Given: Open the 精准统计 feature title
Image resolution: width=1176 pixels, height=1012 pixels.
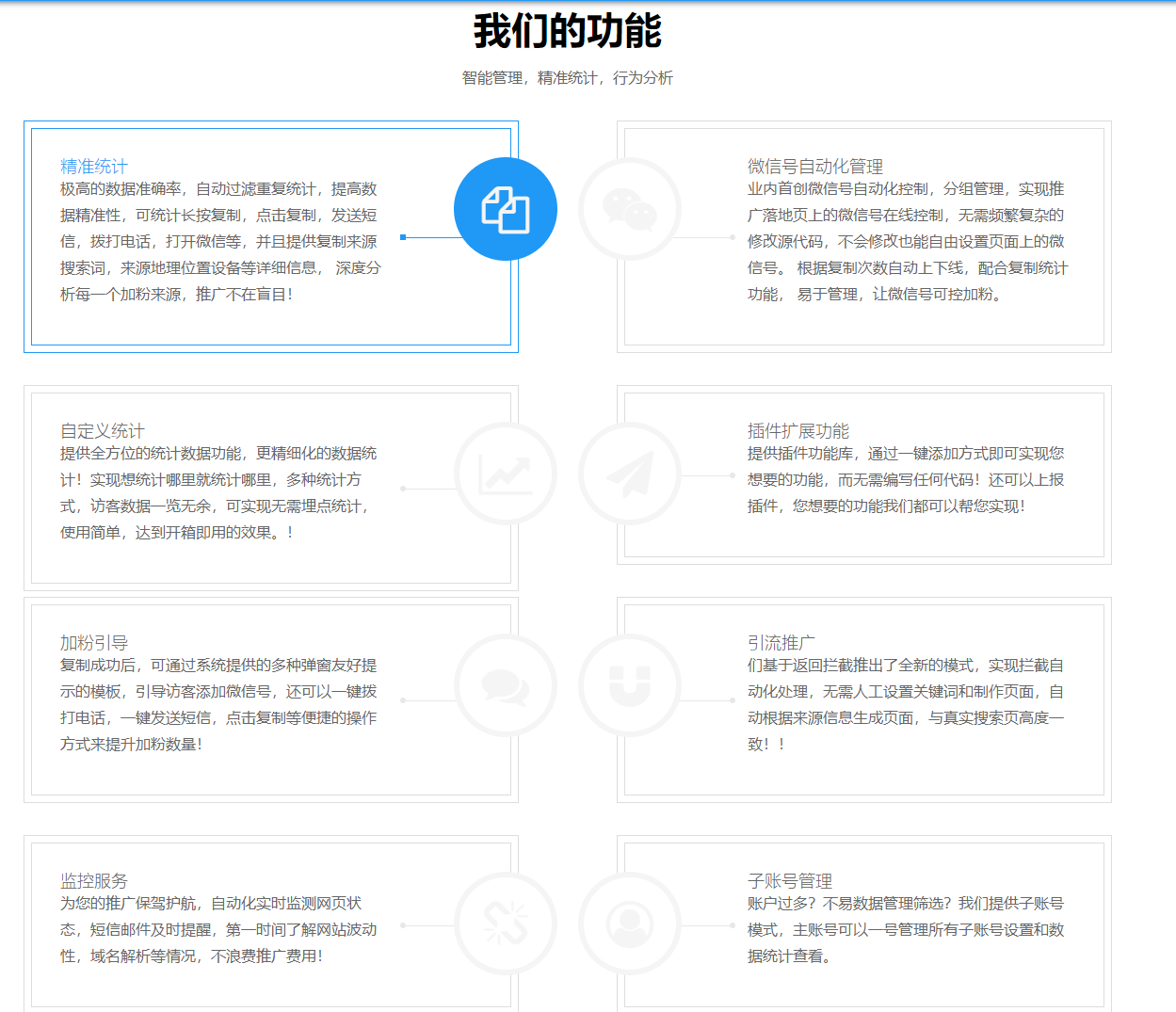Looking at the screenshot, I should point(94,167).
